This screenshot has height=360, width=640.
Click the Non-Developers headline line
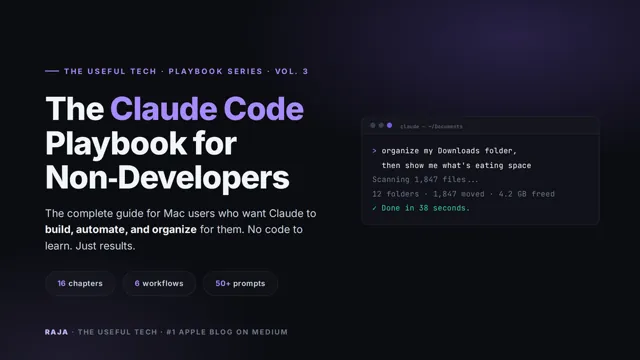[167, 178]
